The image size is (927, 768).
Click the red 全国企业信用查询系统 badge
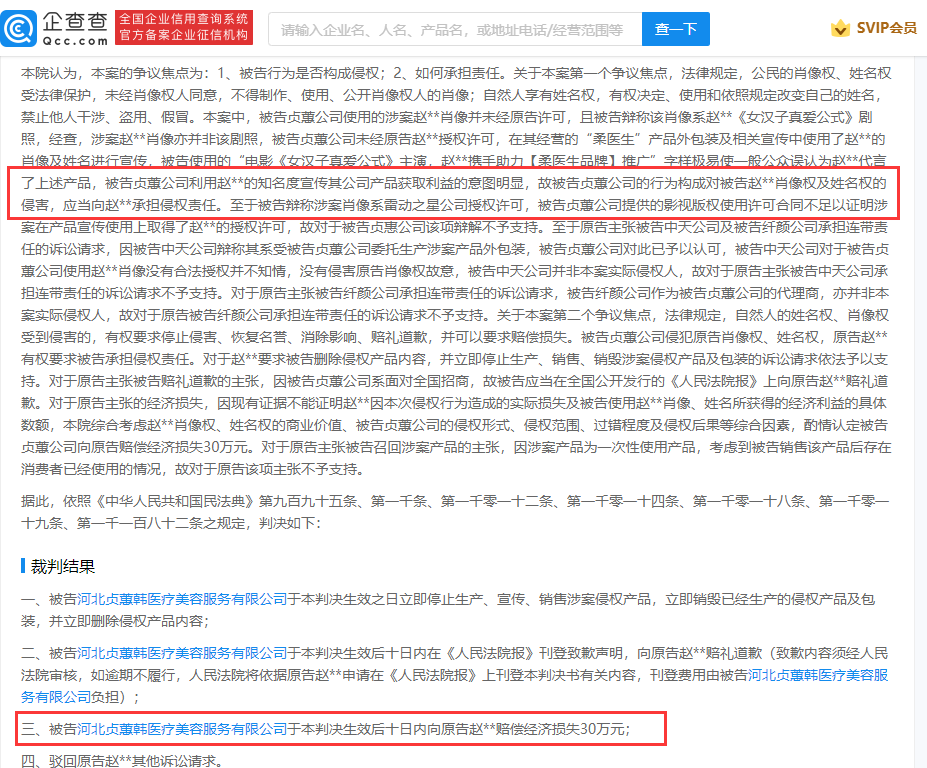pyautogui.click(x=184, y=27)
